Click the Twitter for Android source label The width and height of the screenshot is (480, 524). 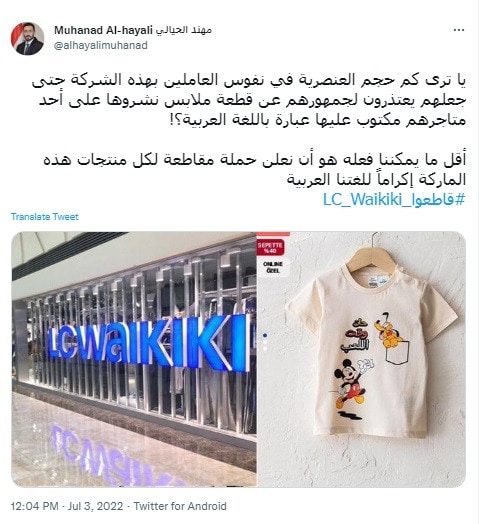click(180, 506)
